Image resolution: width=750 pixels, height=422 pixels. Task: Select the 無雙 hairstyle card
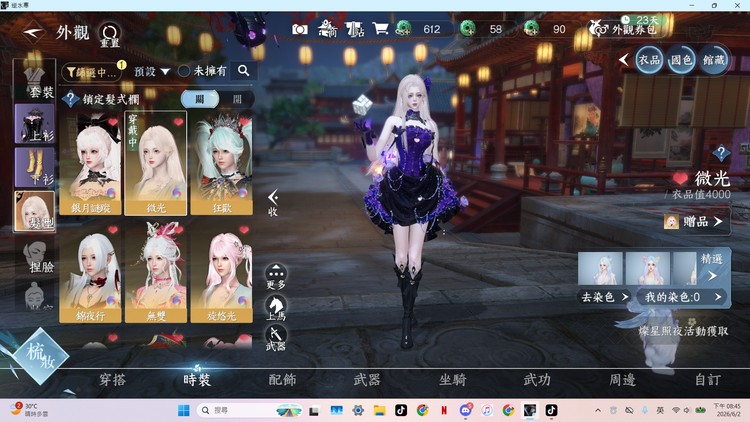(x=156, y=271)
